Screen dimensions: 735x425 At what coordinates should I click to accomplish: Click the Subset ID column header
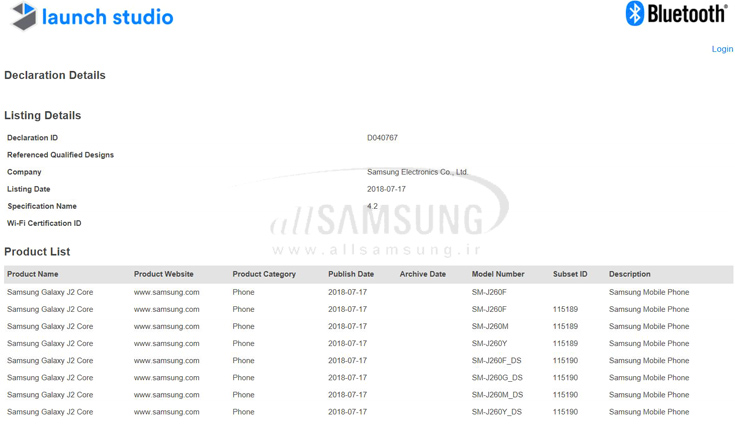pyautogui.click(x=570, y=274)
